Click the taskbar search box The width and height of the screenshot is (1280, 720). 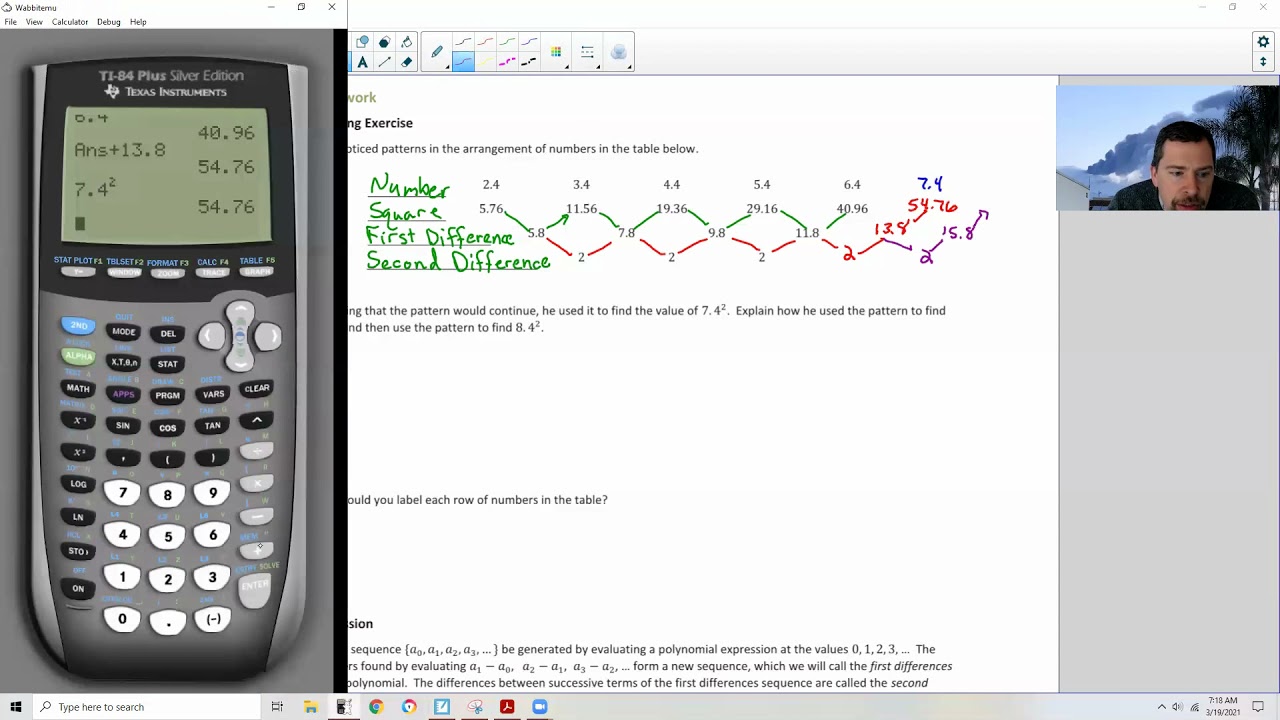tap(147, 707)
